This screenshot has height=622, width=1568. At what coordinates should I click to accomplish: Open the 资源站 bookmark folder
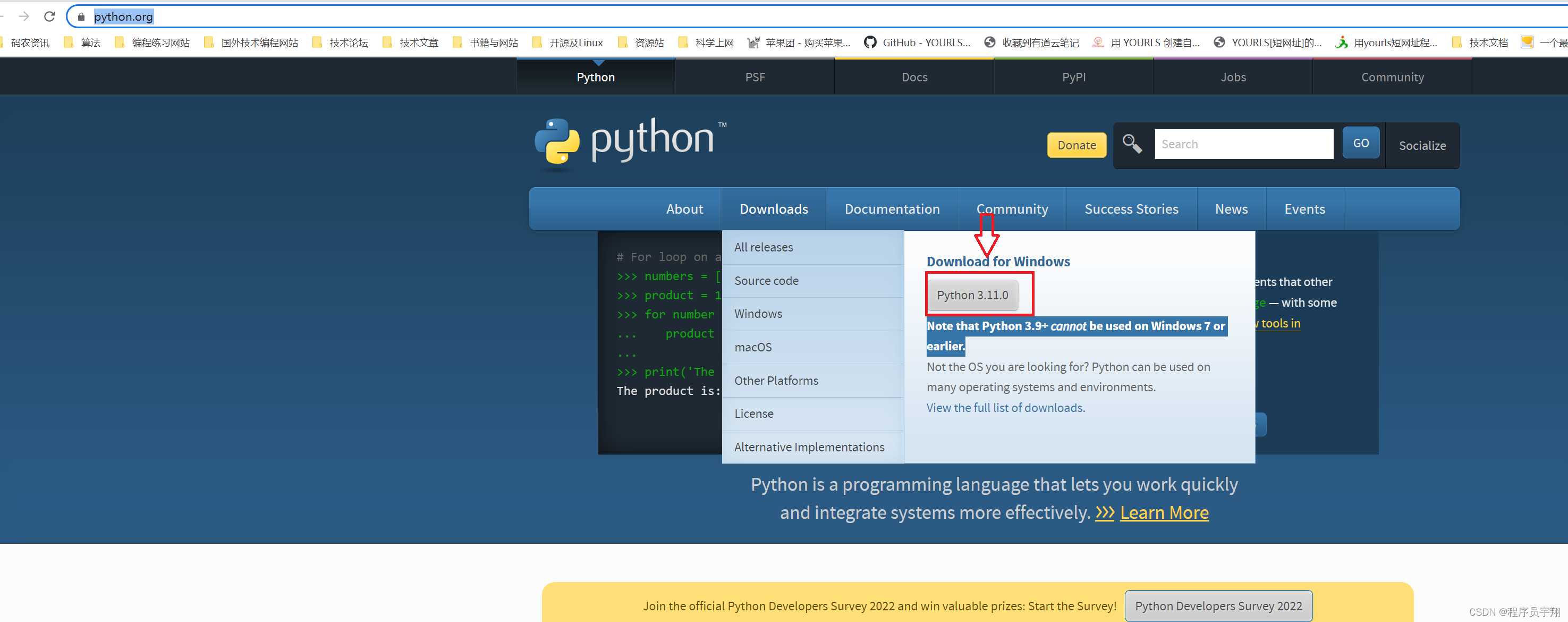coord(640,43)
